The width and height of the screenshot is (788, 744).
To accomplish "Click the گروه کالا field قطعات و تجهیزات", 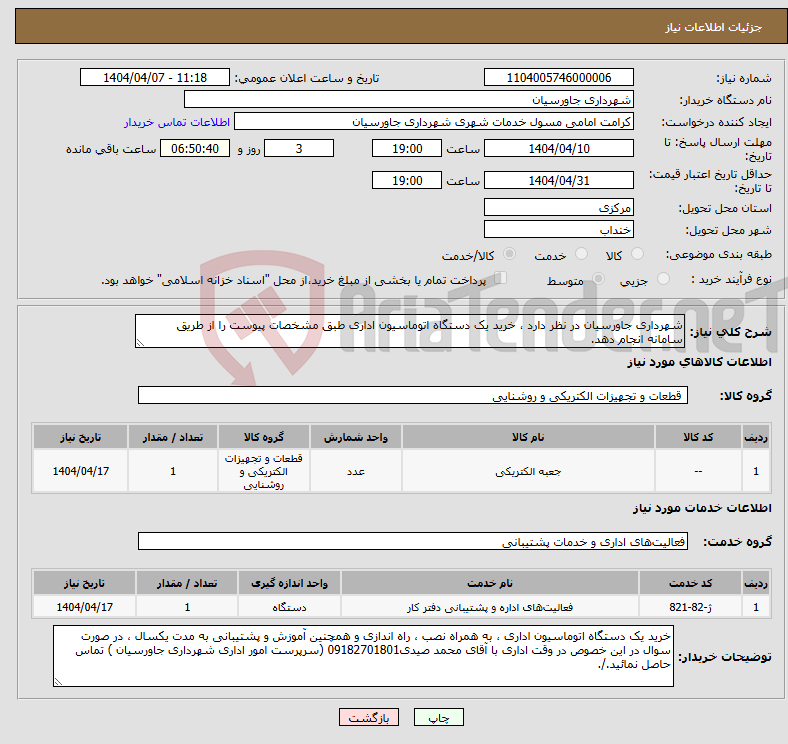I will [x=413, y=395].
